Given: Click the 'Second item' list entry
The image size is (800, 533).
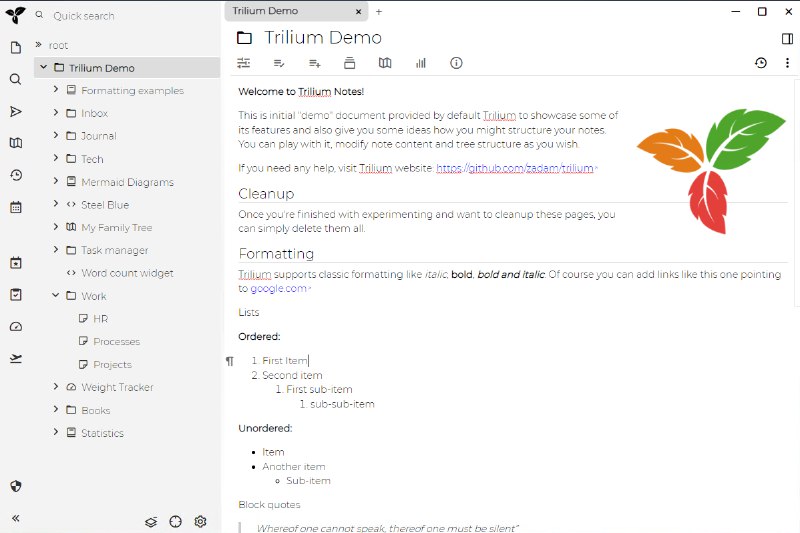Looking at the screenshot, I should (x=292, y=375).
